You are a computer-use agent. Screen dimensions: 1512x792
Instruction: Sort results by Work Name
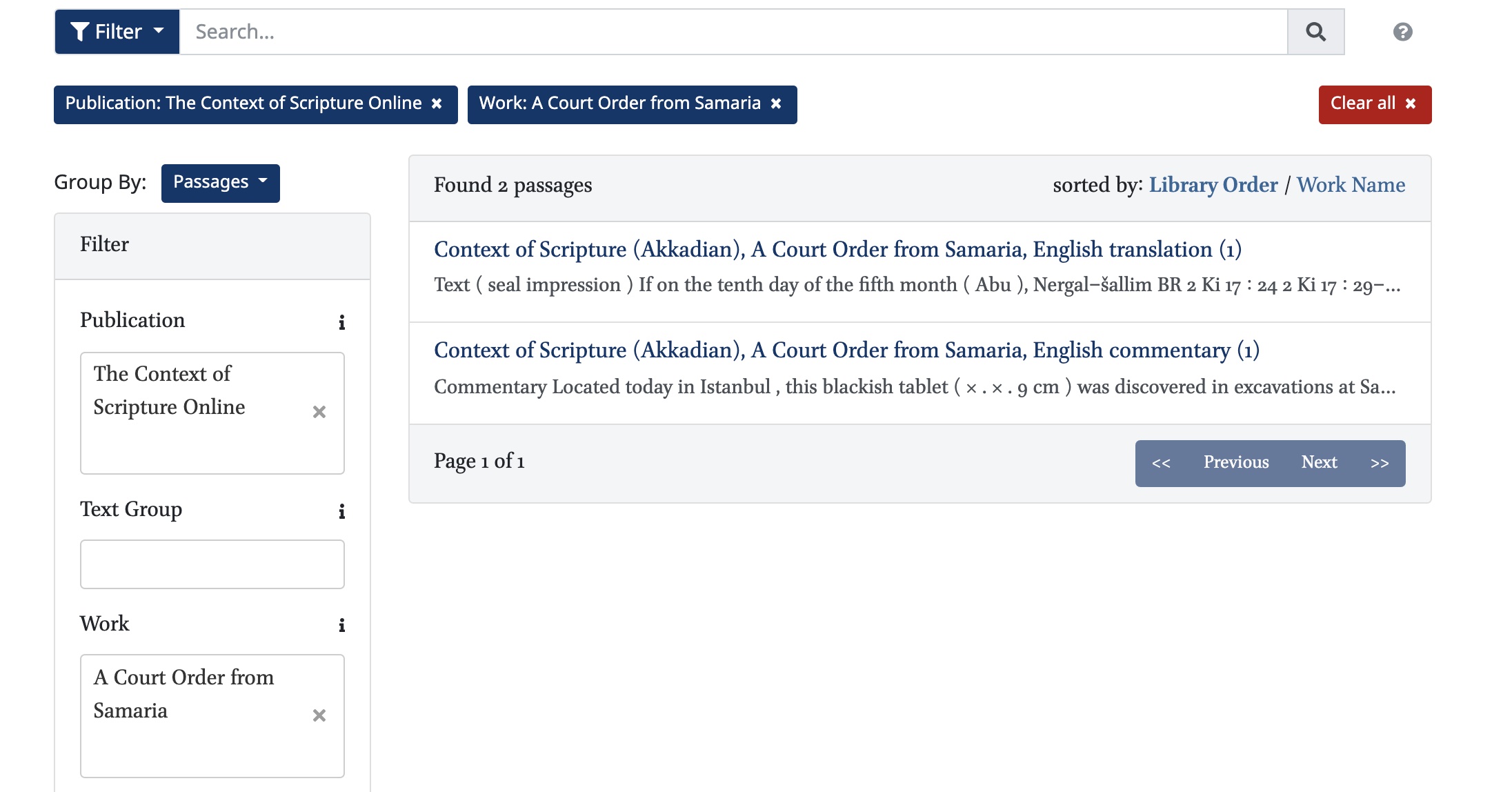point(1351,185)
